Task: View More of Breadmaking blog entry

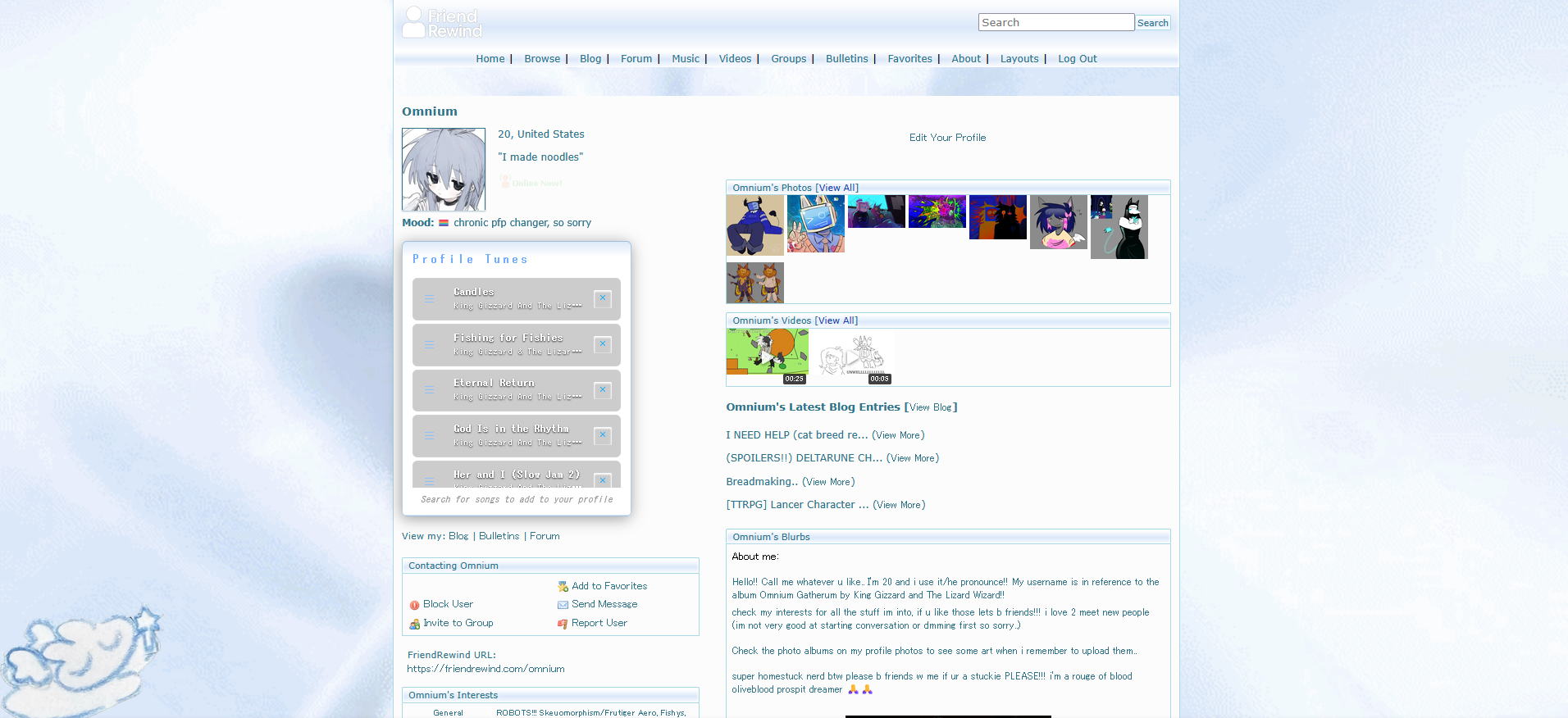Action: [x=828, y=482]
